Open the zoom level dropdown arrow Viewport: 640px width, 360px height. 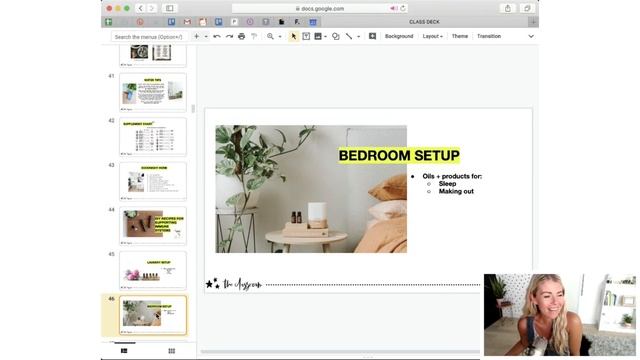280,36
